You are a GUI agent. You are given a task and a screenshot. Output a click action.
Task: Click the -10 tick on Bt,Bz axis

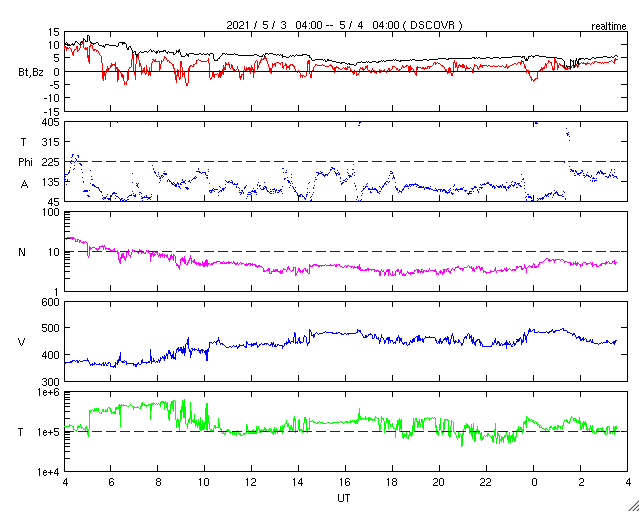point(50,98)
